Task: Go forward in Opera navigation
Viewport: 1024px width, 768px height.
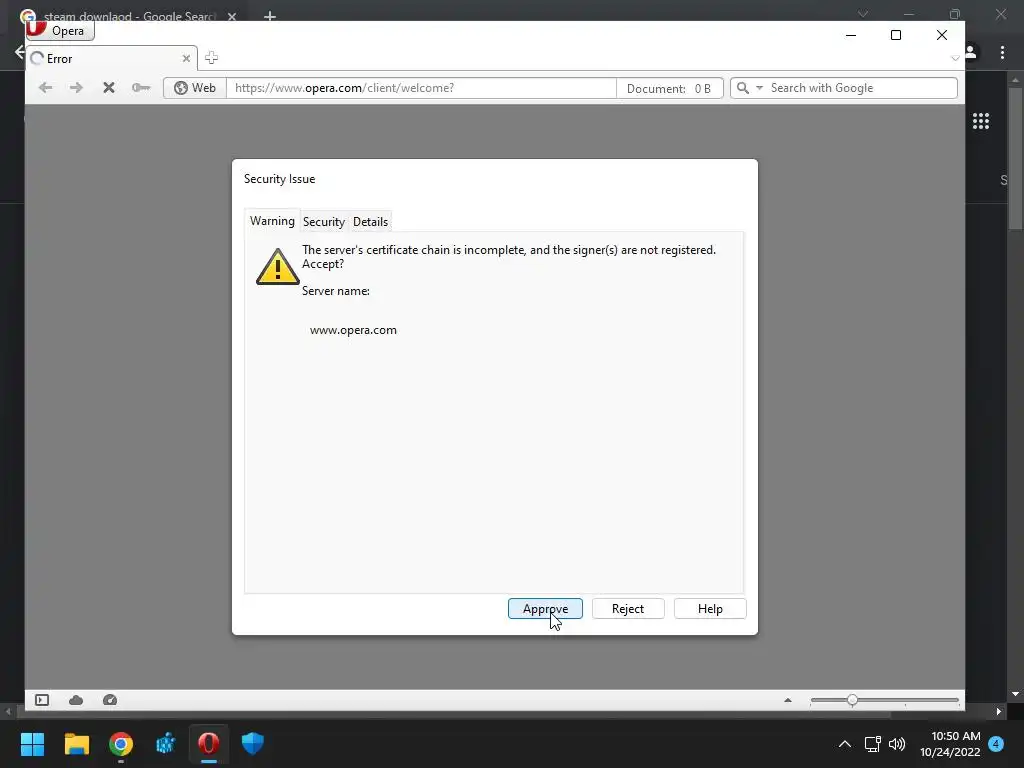Action: 76,88
